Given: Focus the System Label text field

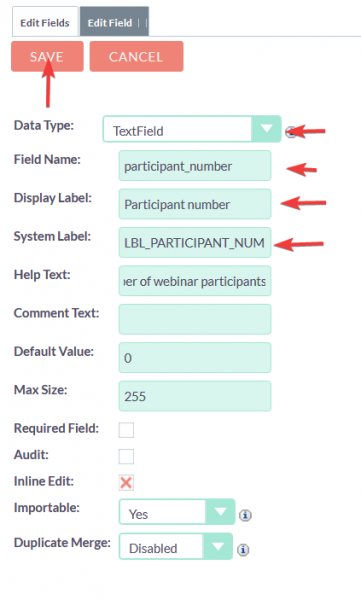Looking at the screenshot, I should [x=195, y=243].
